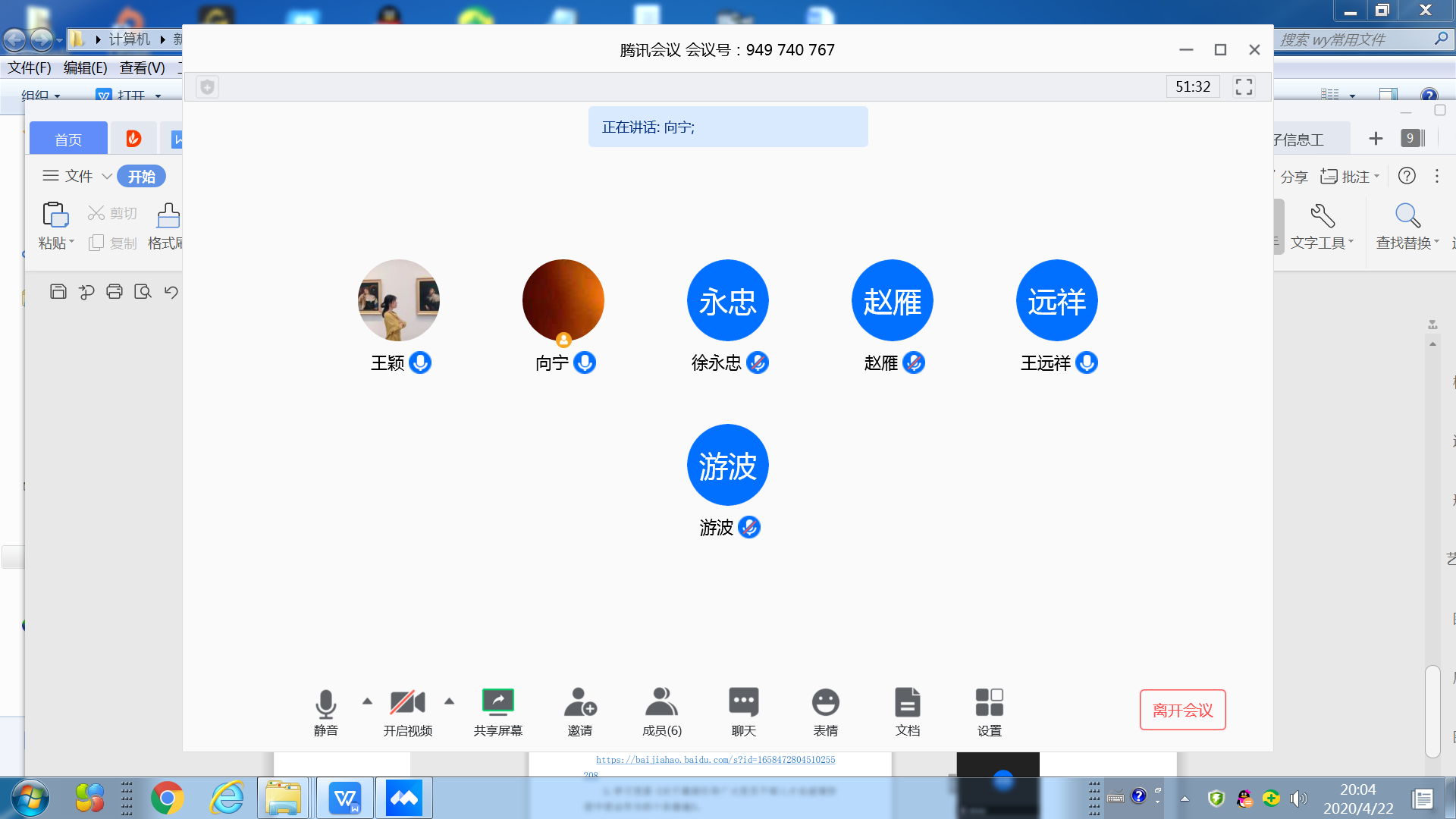Image resolution: width=1456 pixels, height=819 pixels.
Task: Open WPS 首页 tab
Action: click(x=68, y=139)
